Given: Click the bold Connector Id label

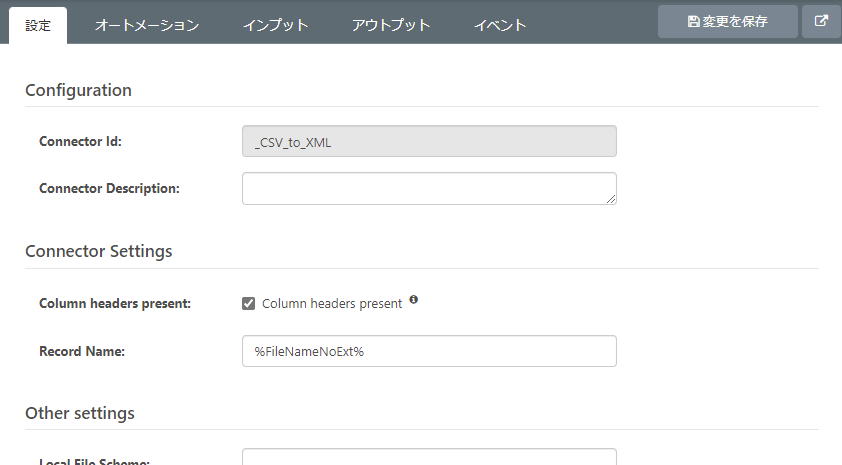Looking at the screenshot, I should coord(80,141).
